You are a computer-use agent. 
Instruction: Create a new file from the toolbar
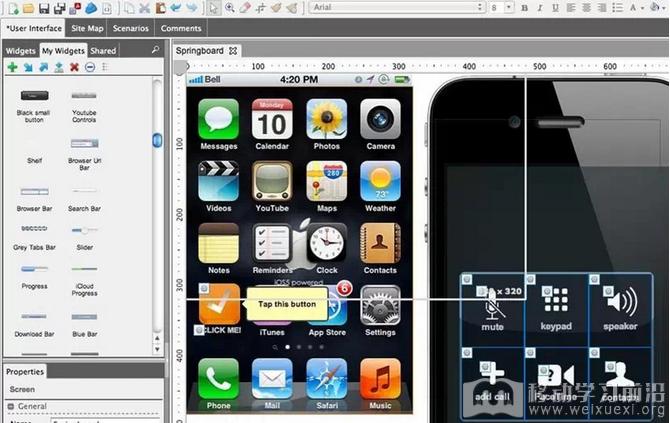point(13,8)
